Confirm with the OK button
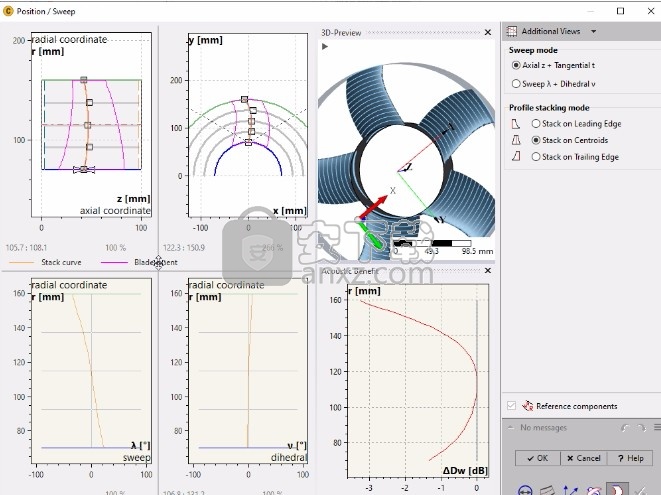 537,458
